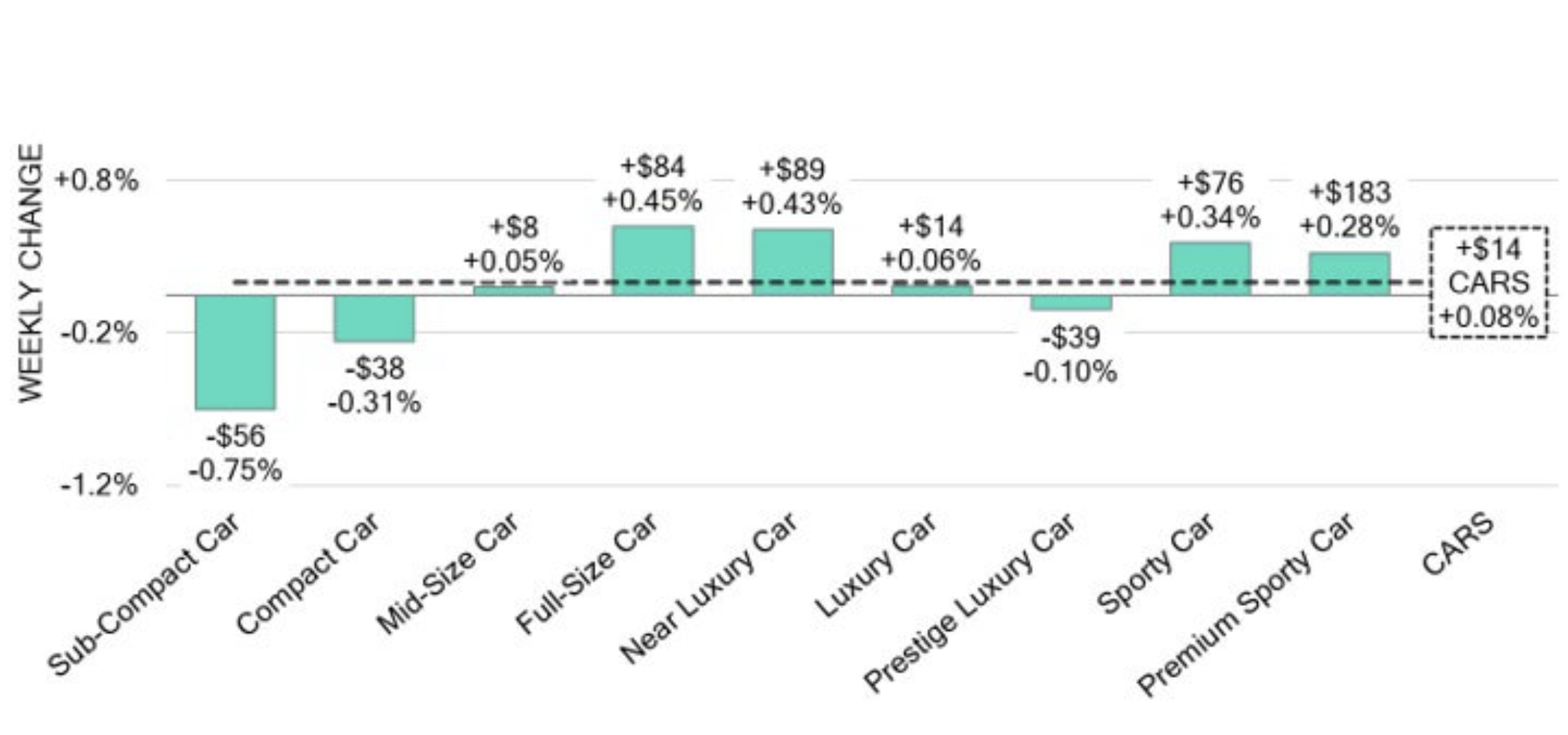Click the +0.8% y-axis tick label
The height and width of the screenshot is (735, 1568).
(97, 180)
